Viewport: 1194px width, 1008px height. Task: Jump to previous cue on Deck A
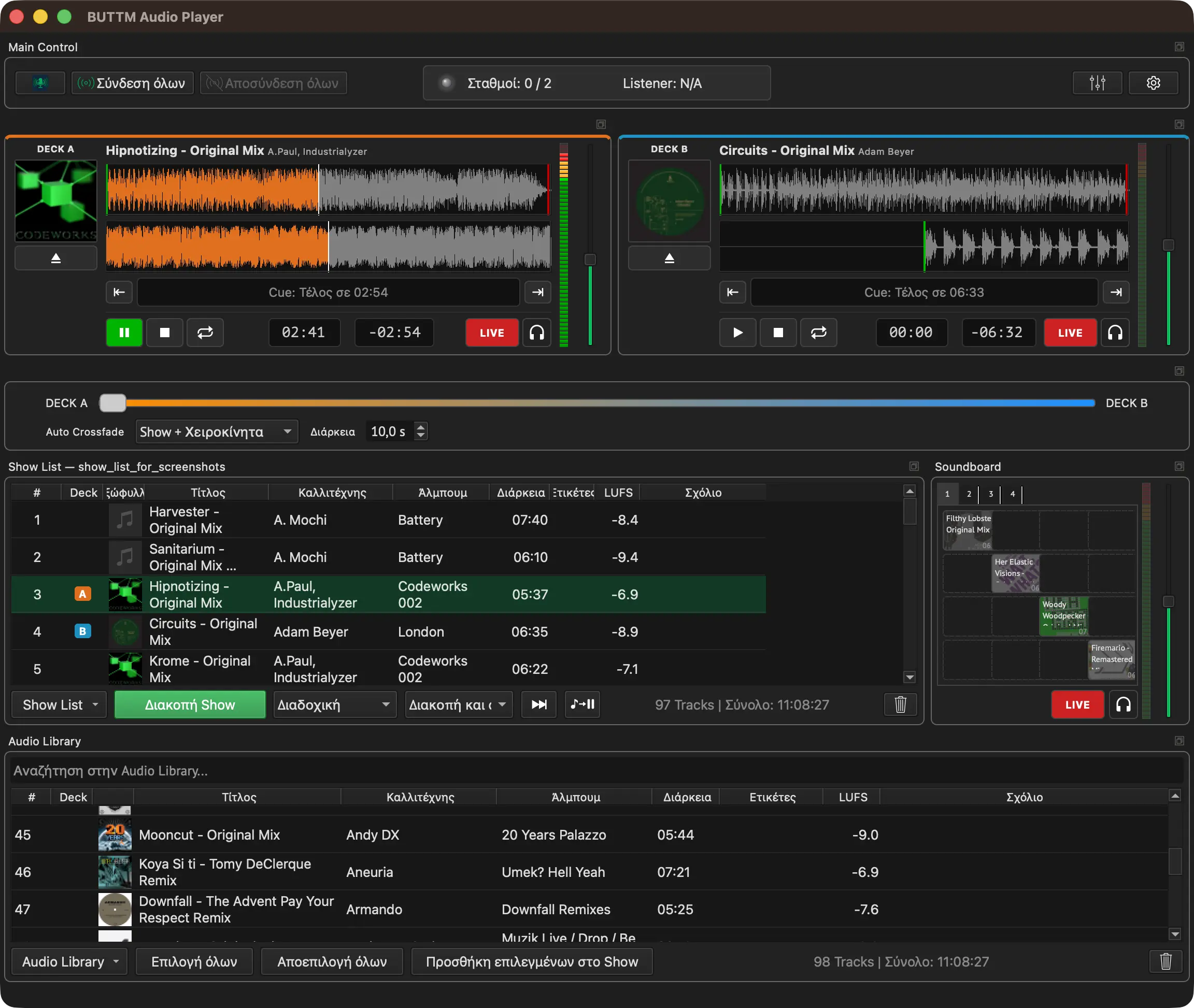pyautogui.click(x=119, y=292)
